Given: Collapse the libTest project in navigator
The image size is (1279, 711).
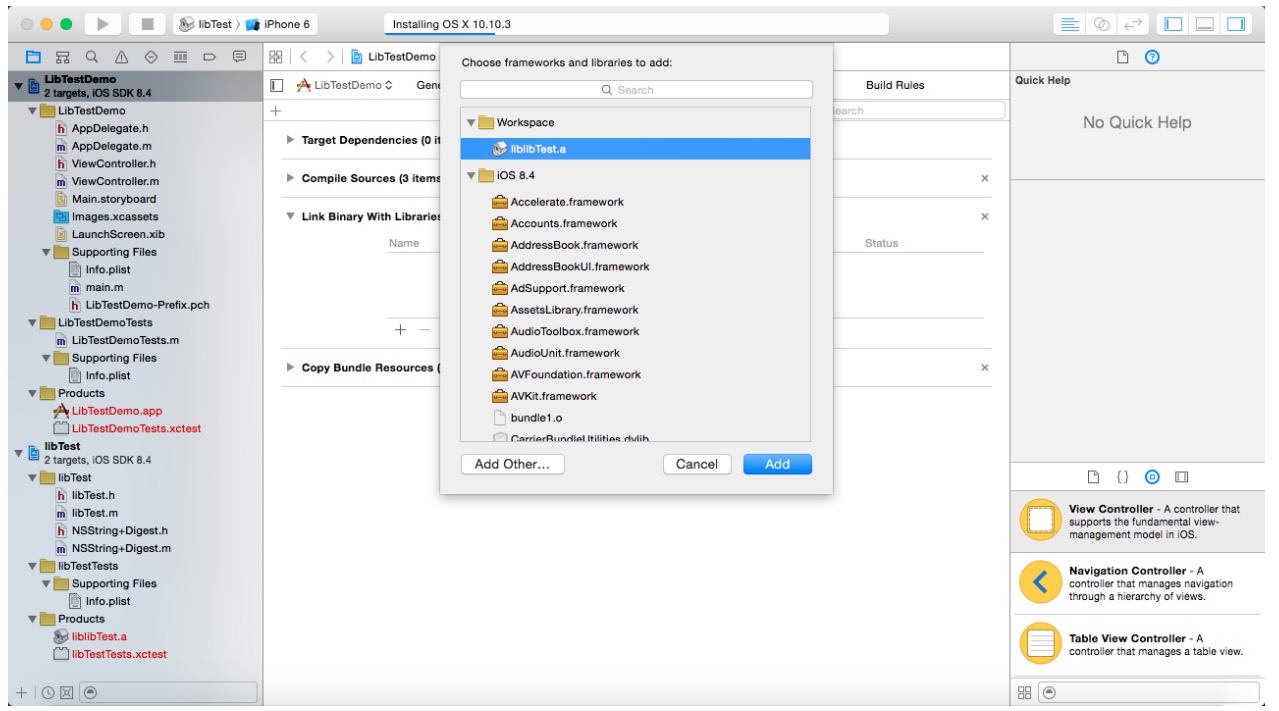Looking at the screenshot, I should coord(19,453).
